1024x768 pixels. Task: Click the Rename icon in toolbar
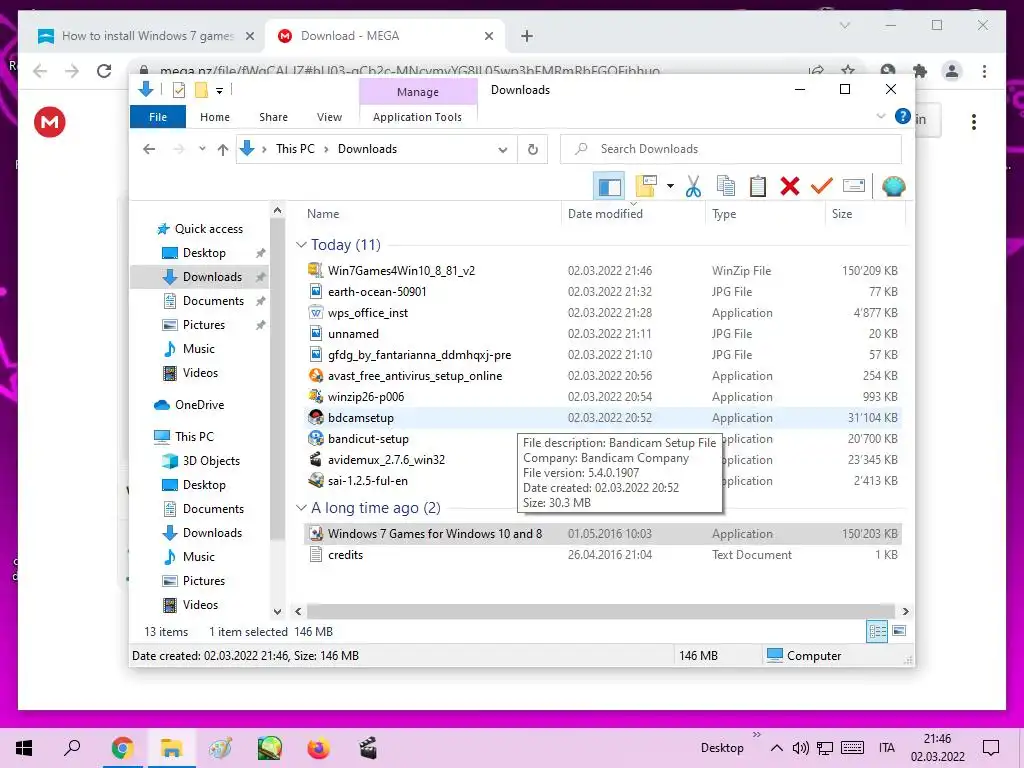pyautogui.click(x=854, y=186)
